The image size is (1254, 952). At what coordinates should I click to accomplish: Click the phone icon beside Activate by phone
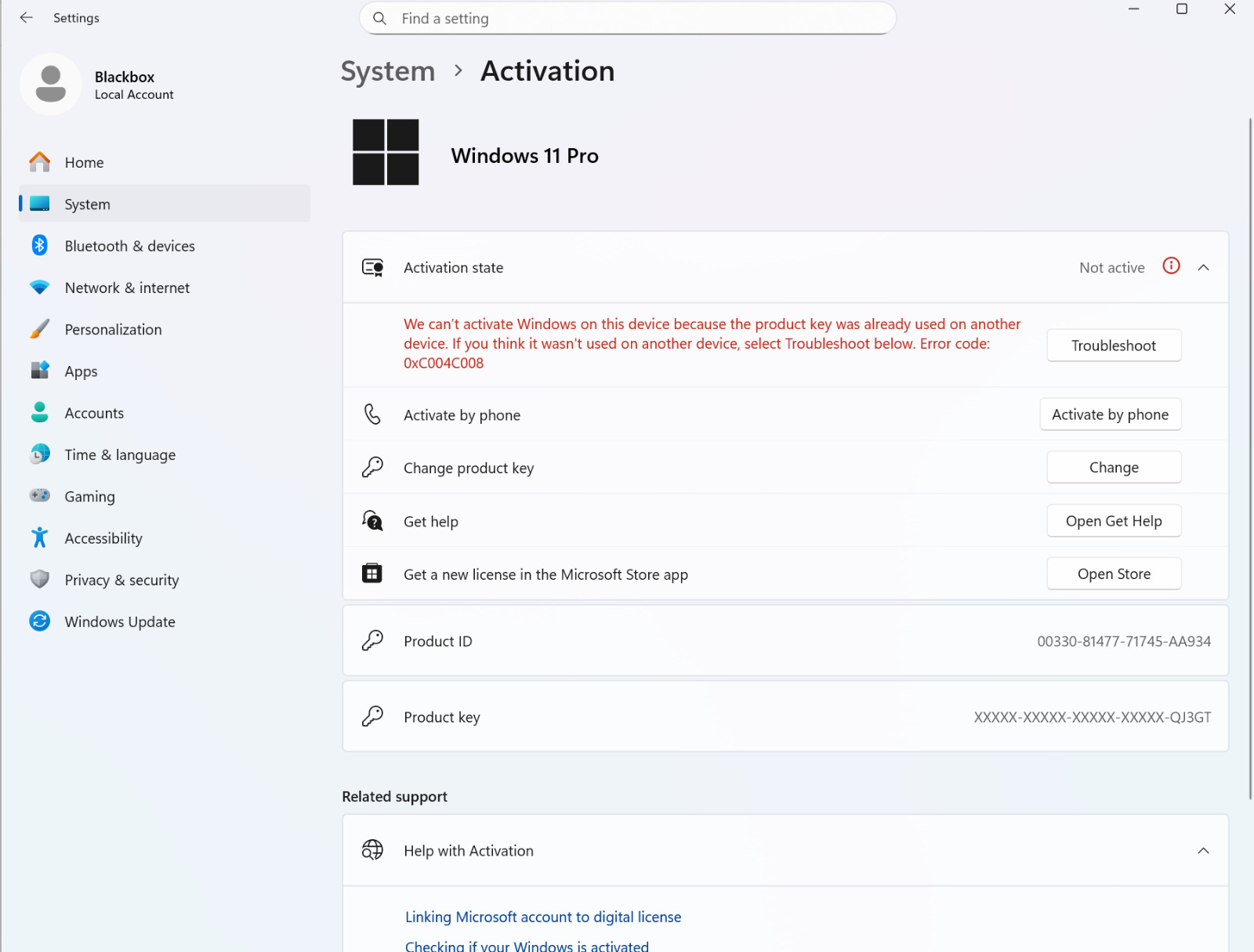point(373,414)
